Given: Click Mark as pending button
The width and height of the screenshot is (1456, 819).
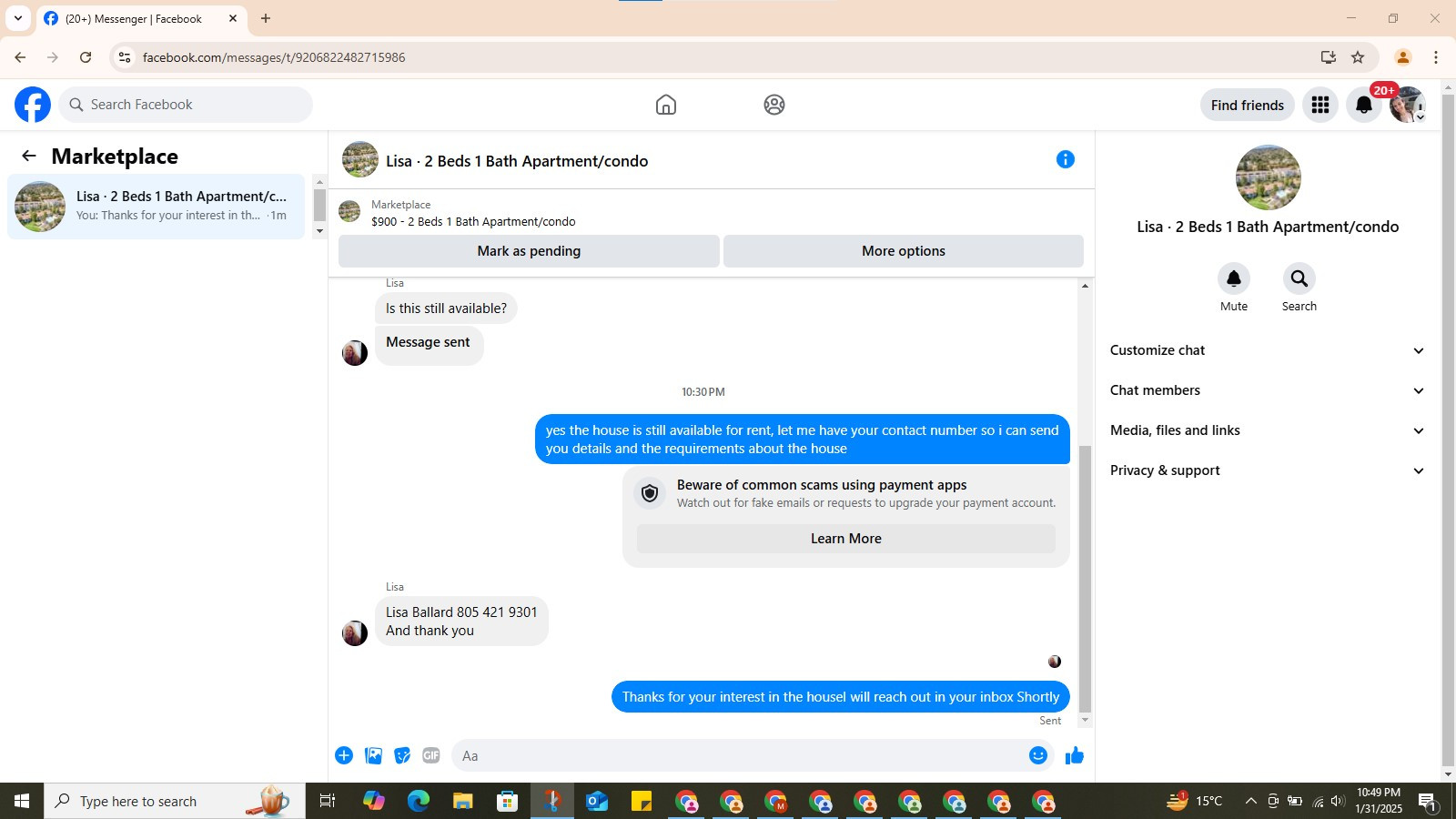Looking at the screenshot, I should [529, 251].
